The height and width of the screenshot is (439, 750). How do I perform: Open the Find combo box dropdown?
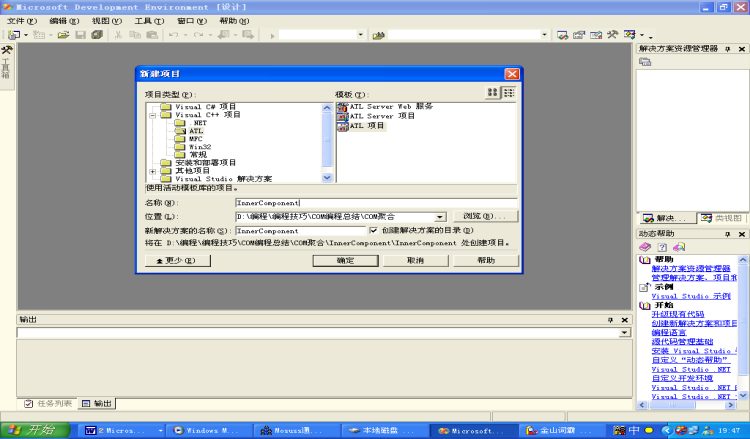click(544, 35)
